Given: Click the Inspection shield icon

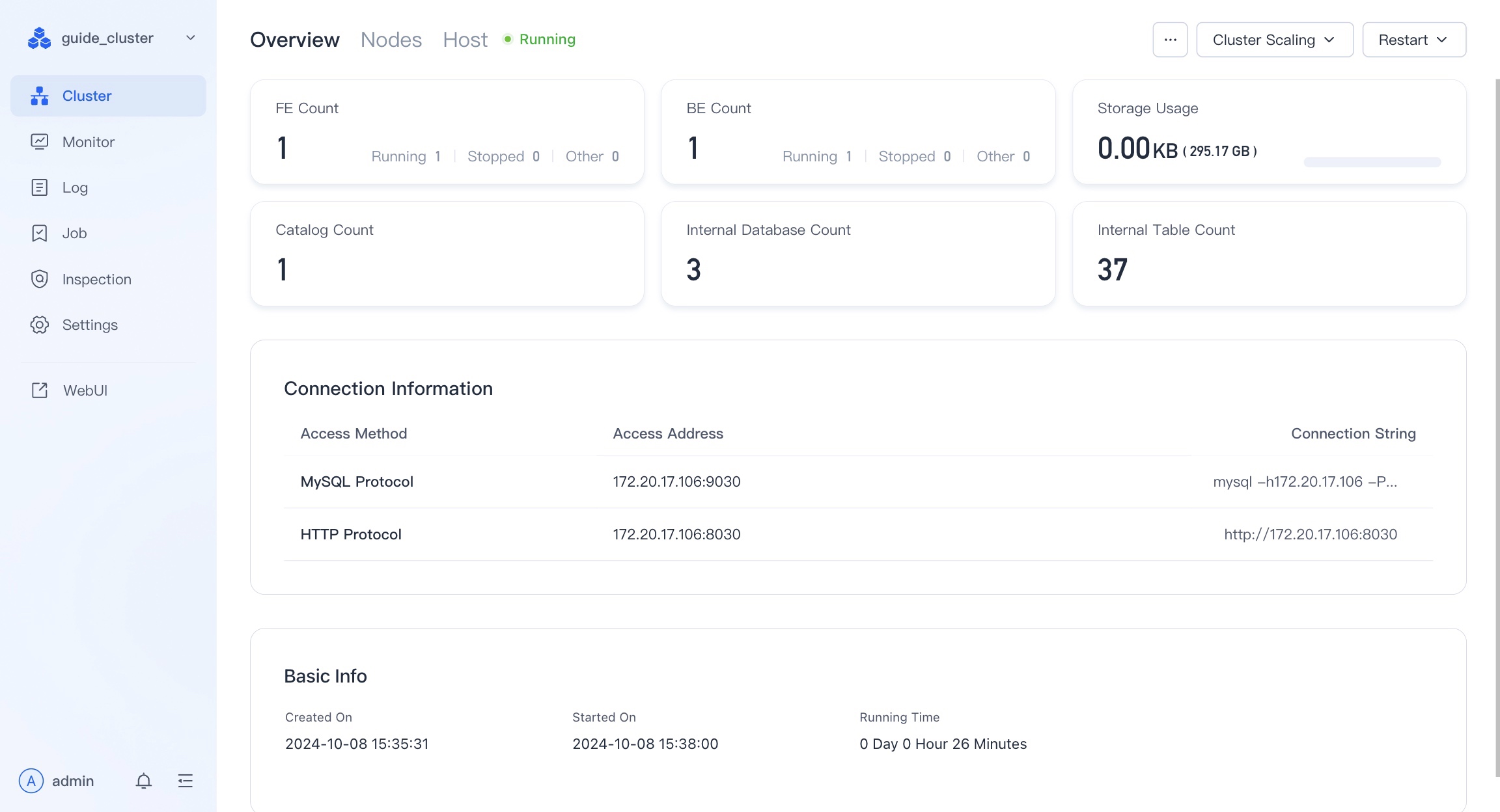Looking at the screenshot, I should point(40,279).
